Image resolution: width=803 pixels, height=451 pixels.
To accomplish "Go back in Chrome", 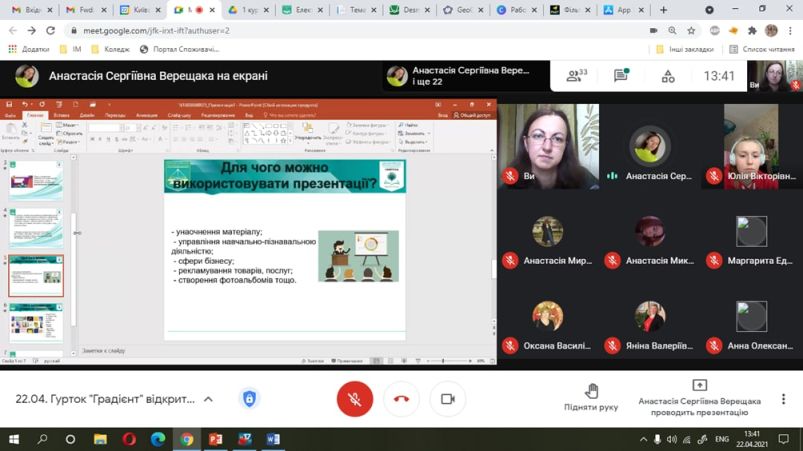I will point(13,31).
